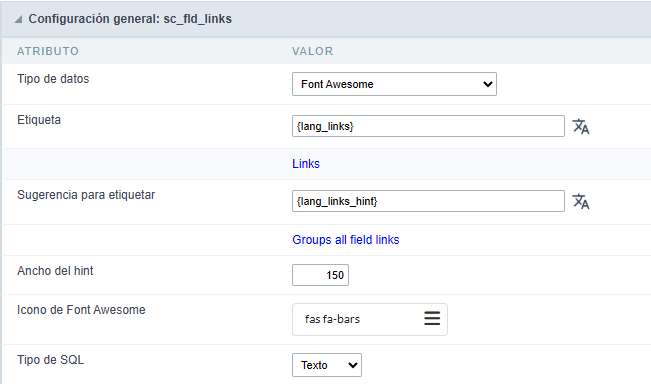The height and width of the screenshot is (384, 651).
Task: Click the Ancho del hint label
Action: pos(55,271)
